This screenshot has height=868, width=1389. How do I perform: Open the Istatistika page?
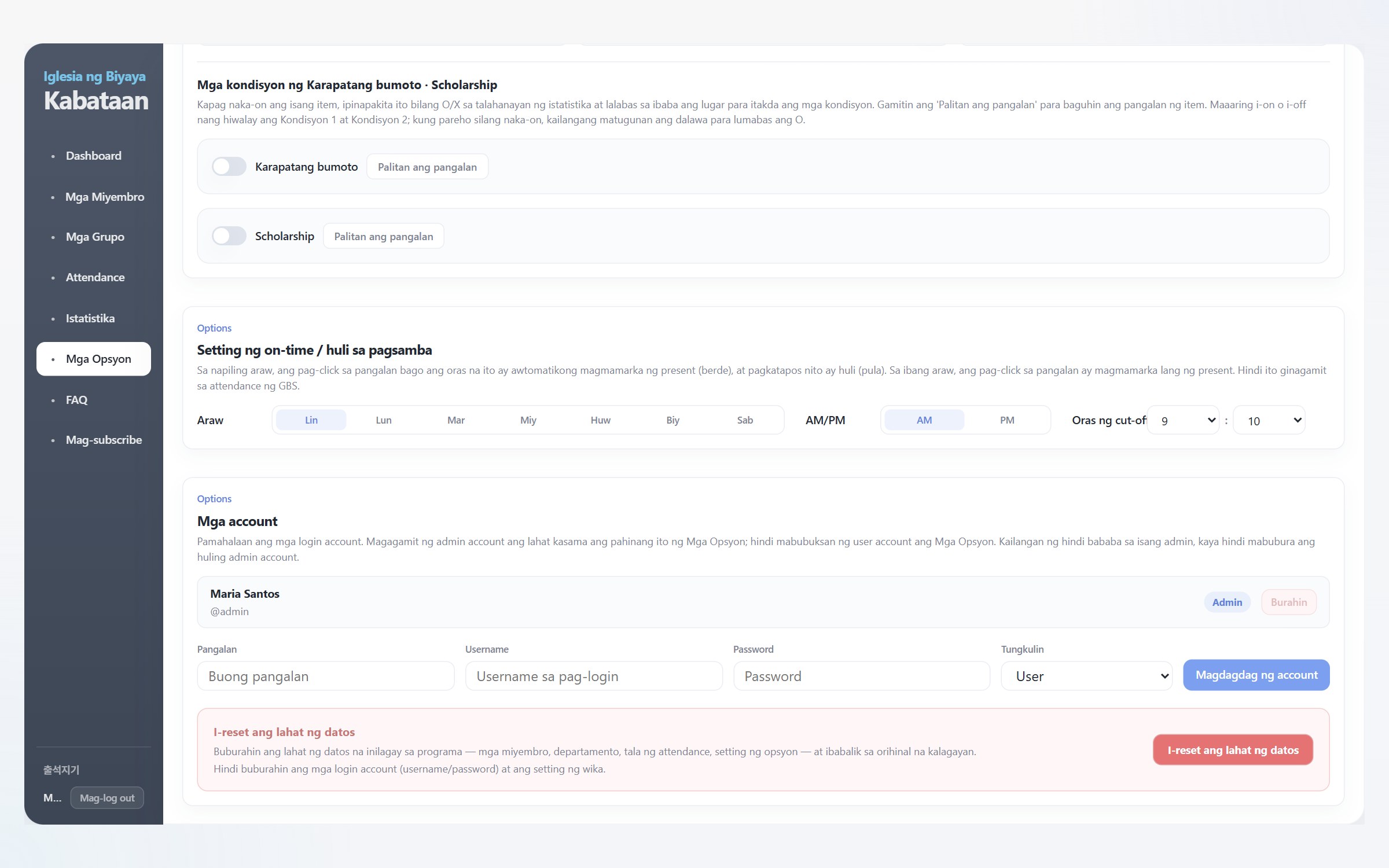[94, 318]
